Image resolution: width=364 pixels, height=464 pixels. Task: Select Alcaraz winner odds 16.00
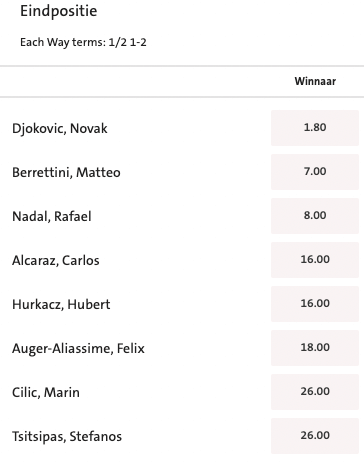coord(315,260)
